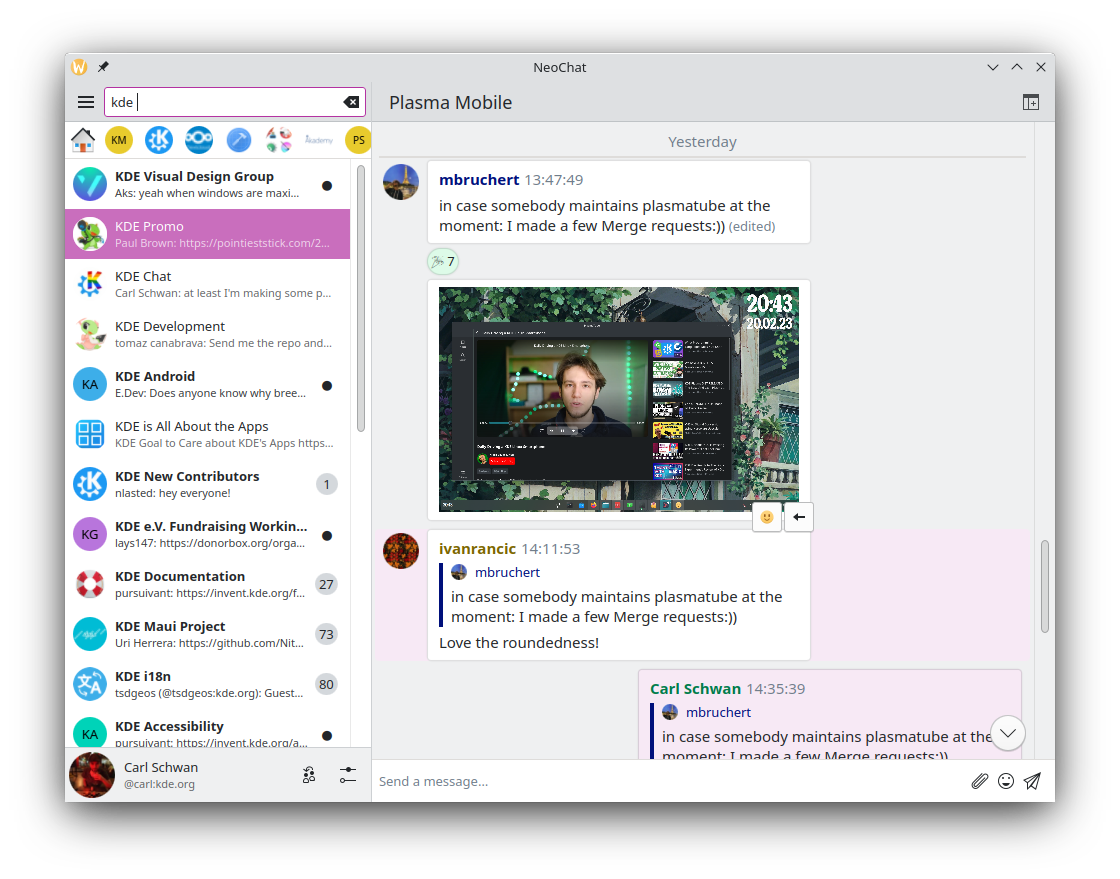Click mbruchert's avatar next to message

pyautogui.click(x=401, y=181)
